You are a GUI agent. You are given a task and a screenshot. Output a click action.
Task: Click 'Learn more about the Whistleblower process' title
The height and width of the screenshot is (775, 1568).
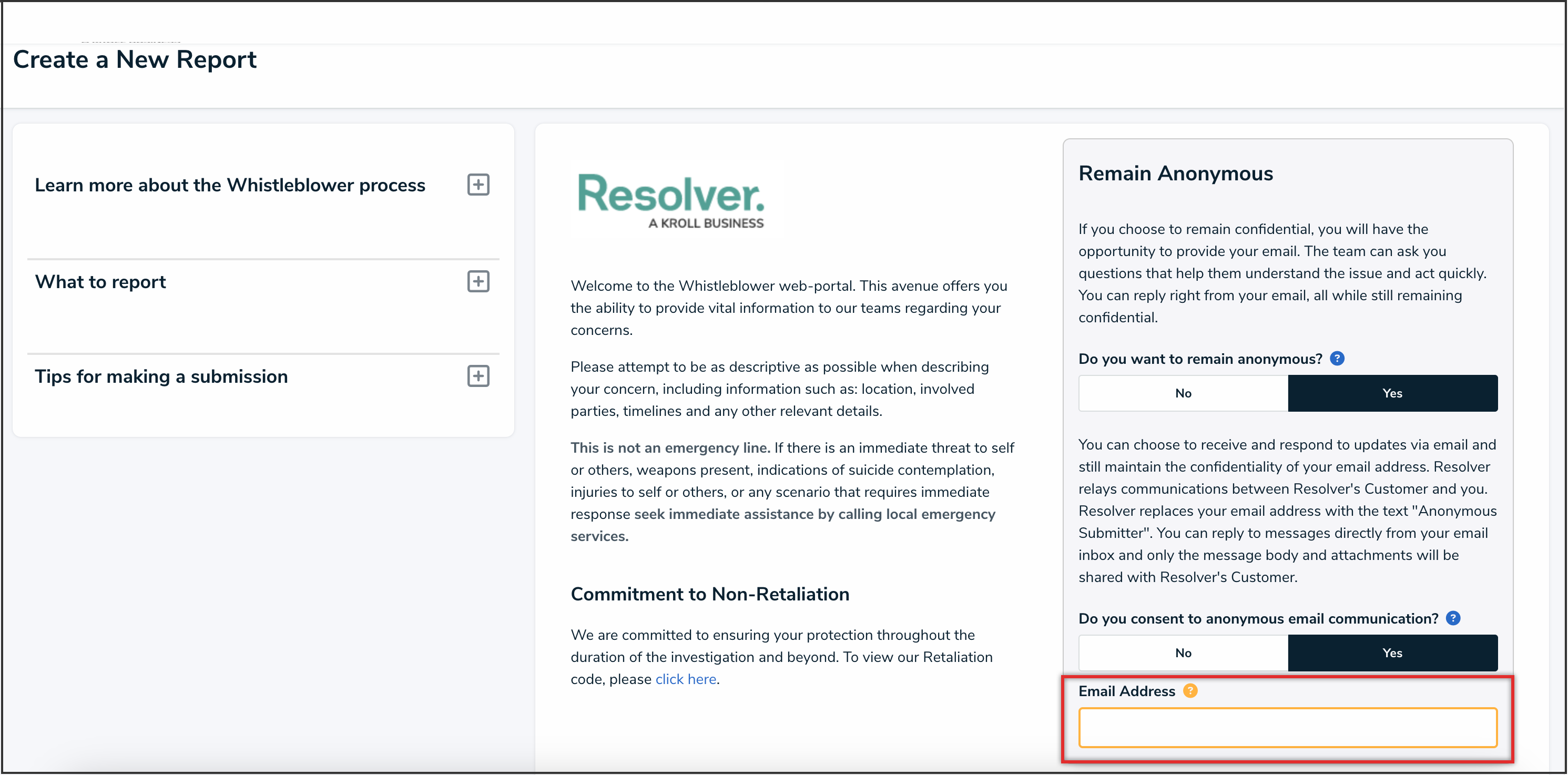pos(229,185)
